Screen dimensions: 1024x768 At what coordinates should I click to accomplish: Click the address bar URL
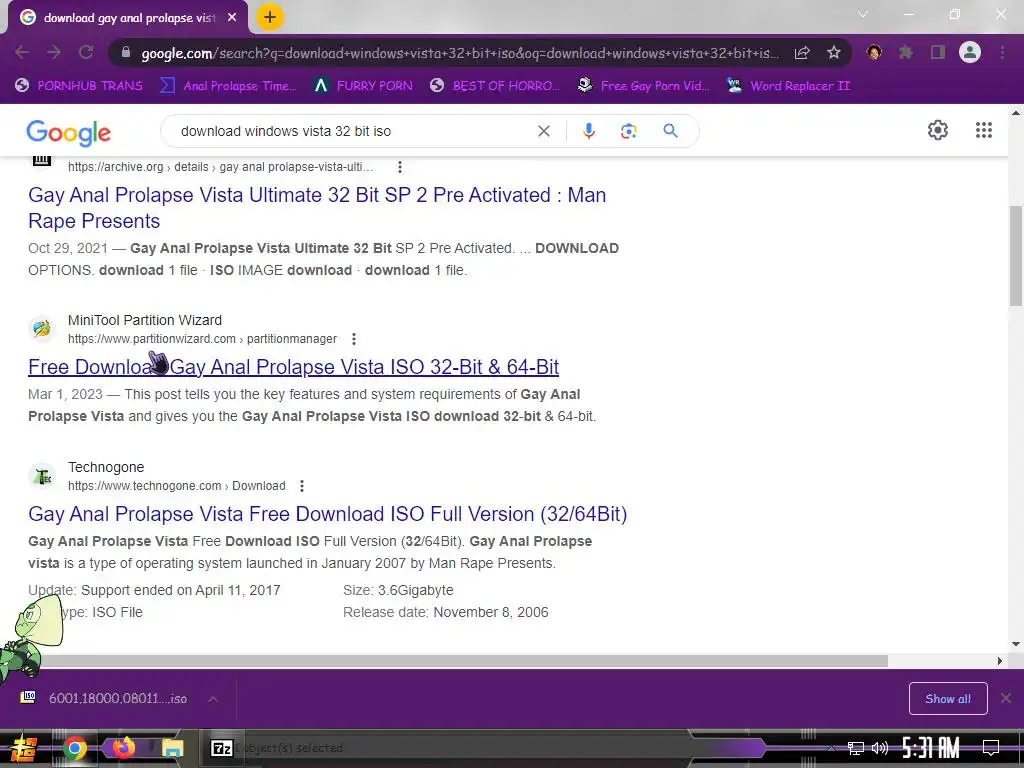[460, 53]
